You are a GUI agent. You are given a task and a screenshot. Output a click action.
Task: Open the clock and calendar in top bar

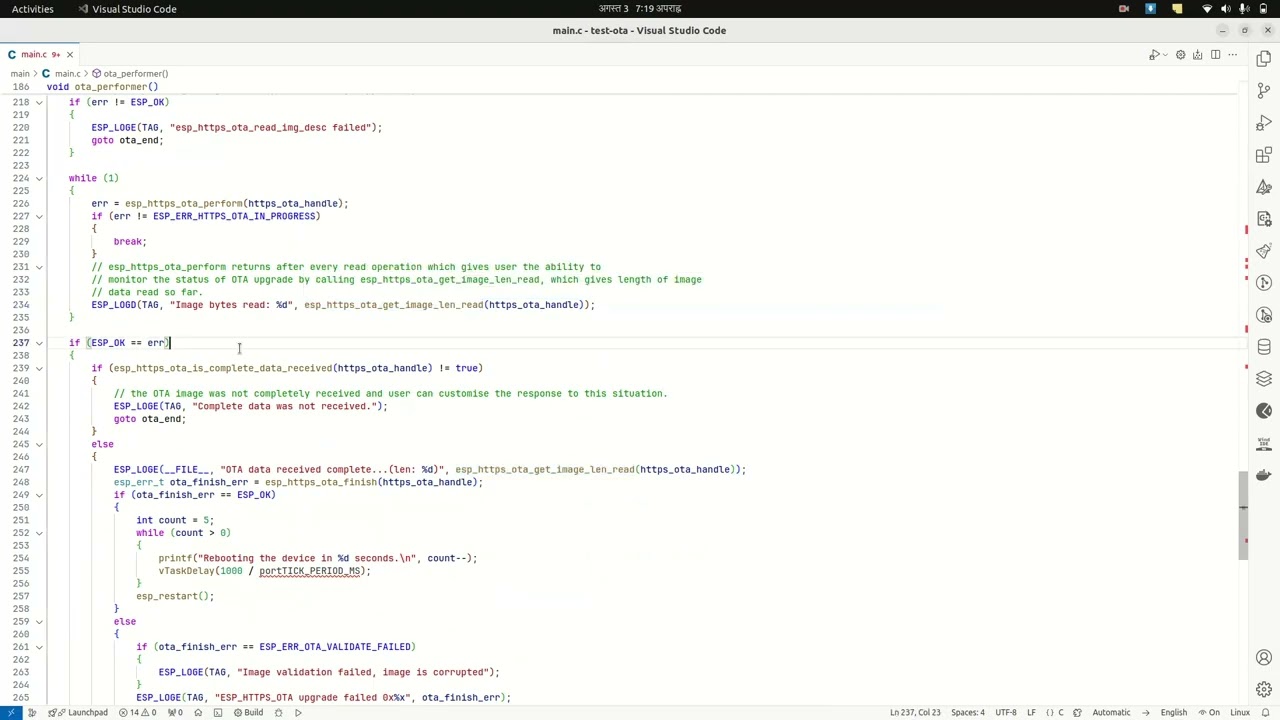[639, 9]
